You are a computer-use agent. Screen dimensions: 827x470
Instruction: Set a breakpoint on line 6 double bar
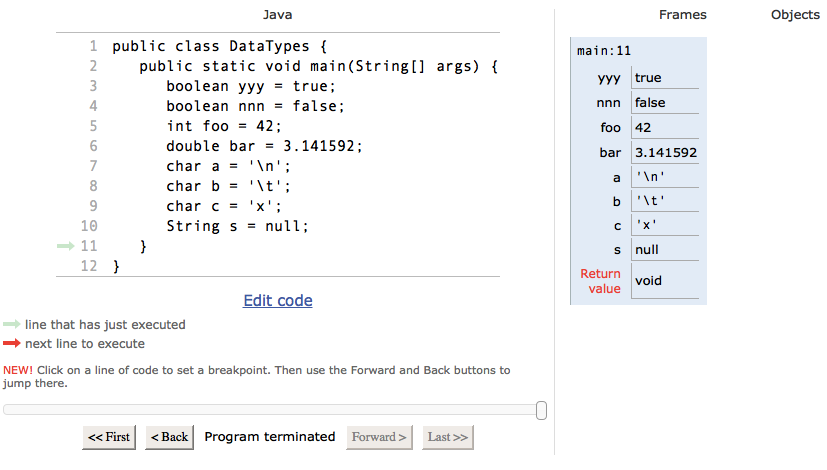(264, 146)
